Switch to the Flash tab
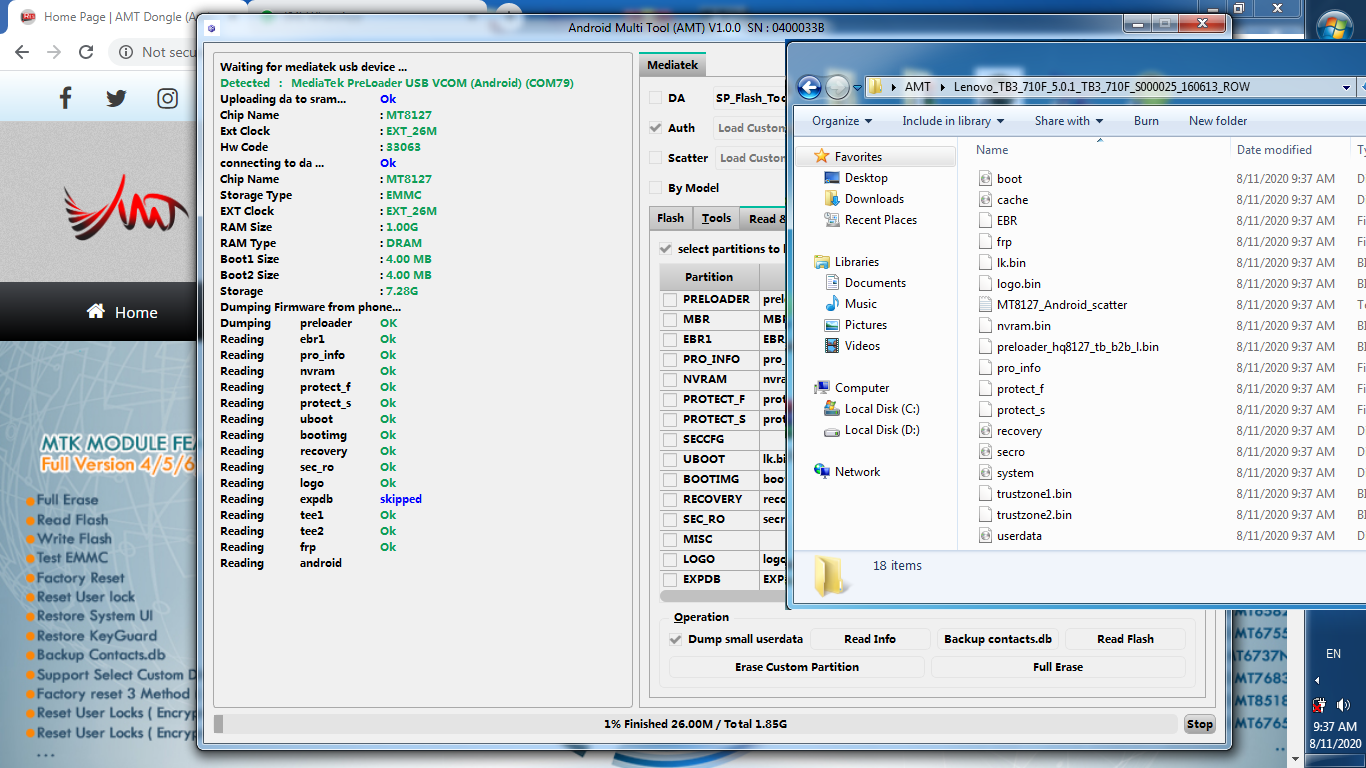The width and height of the screenshot is (1366, 768). pyautogui.click(x=671, y=218)
